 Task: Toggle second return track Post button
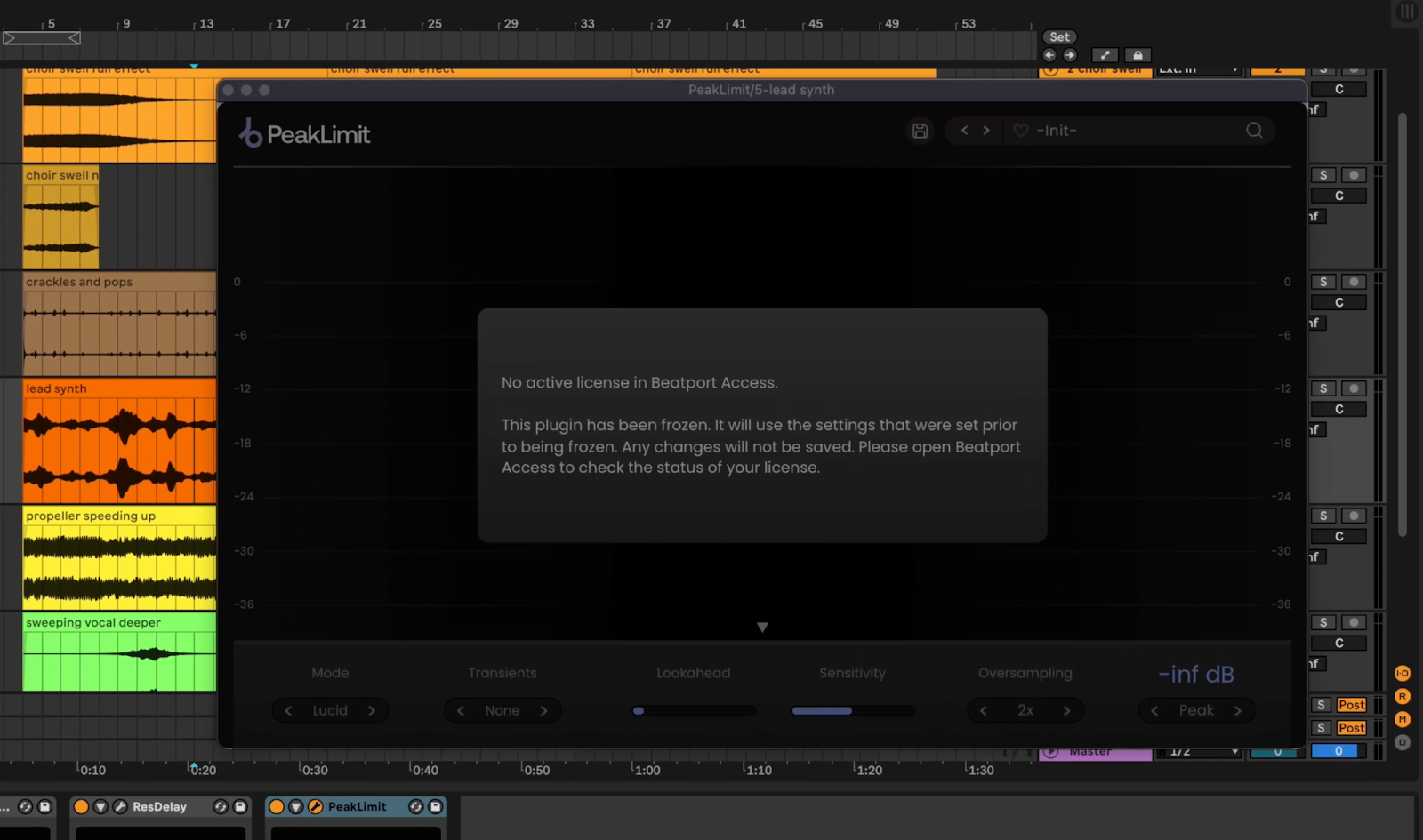click(1351, 728)
